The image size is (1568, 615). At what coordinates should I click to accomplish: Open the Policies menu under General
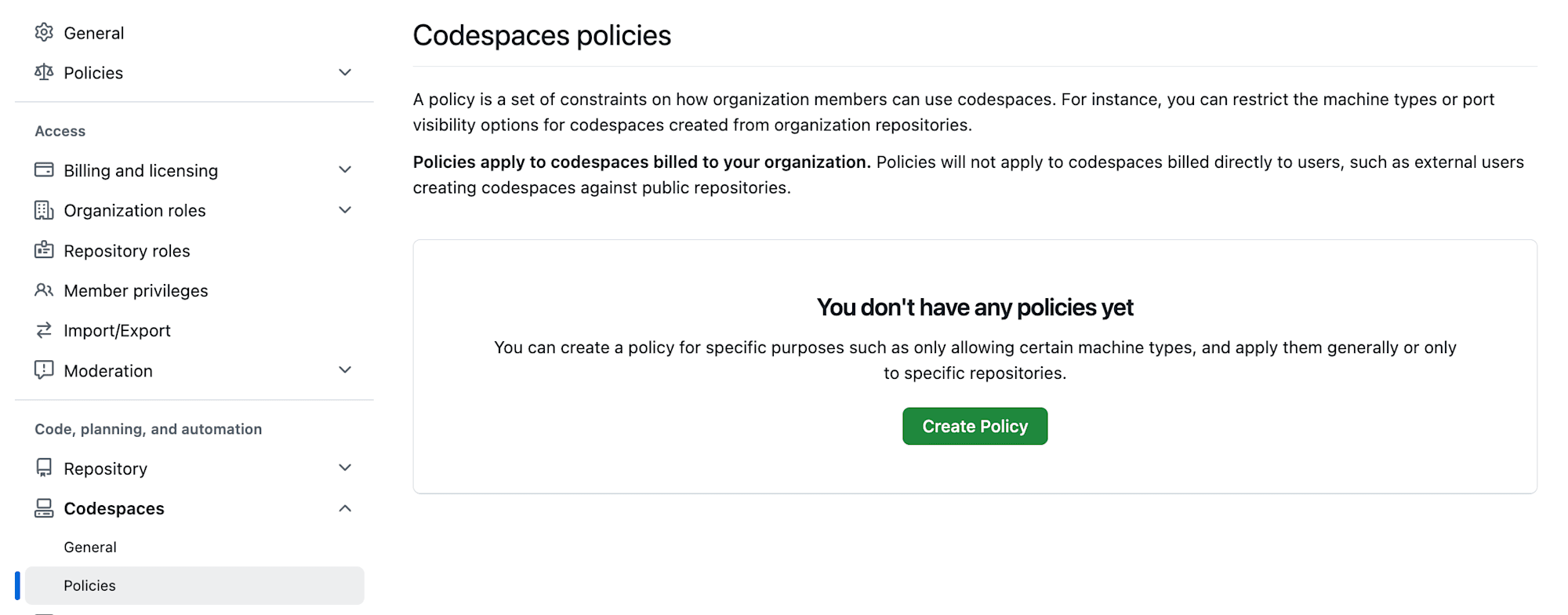(194, 73)
